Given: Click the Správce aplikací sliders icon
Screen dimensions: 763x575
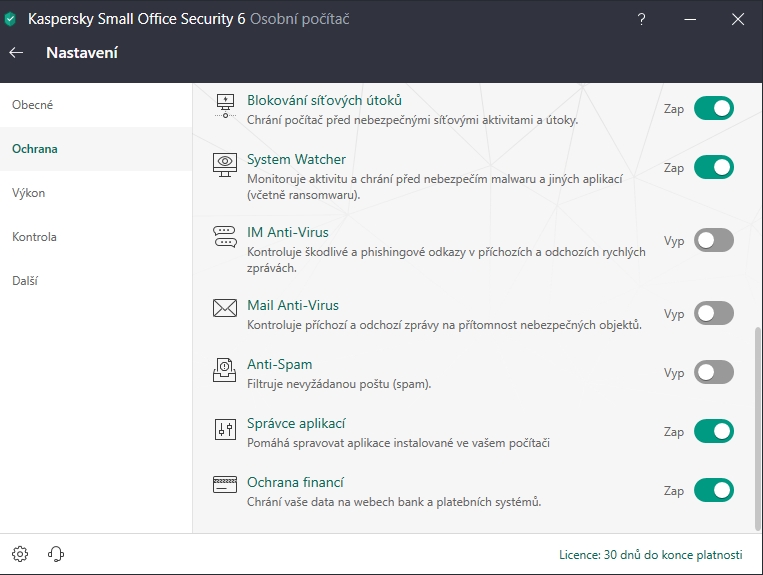Looking at the screenshot, I should [224, 430].
